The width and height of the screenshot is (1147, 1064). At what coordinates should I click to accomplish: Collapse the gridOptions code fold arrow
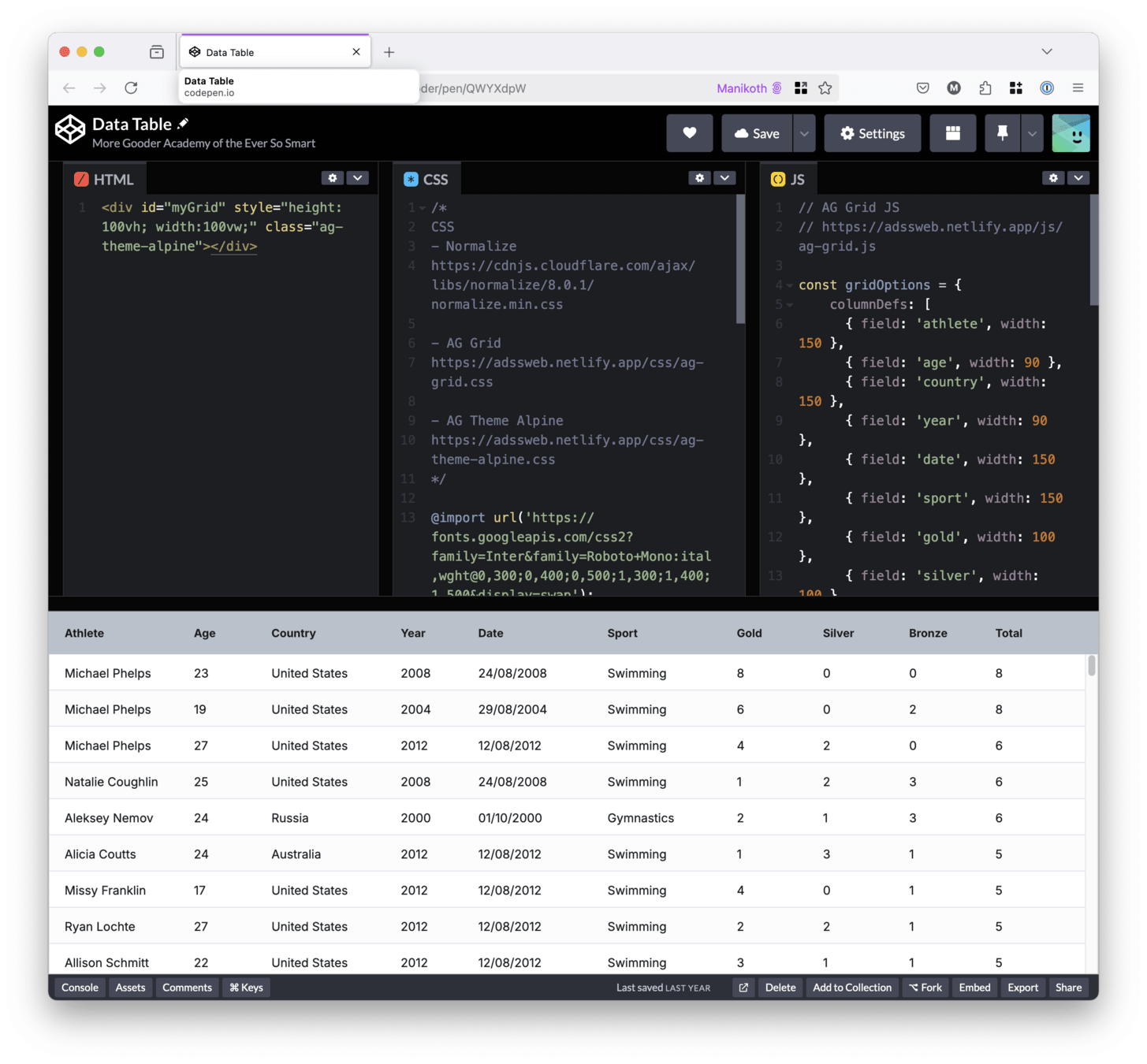[789, 285]
